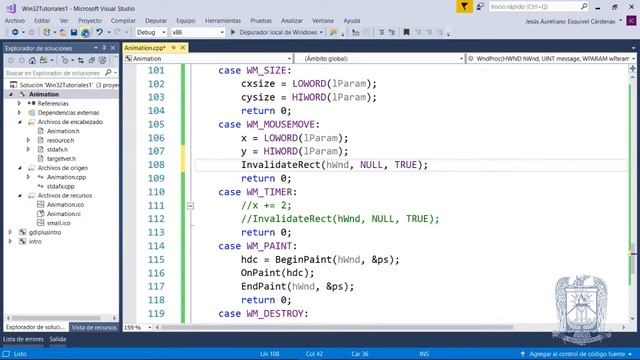This screenshot has height=360, width=640.
Task: Click the Navigate Backward toolbar icon
Action: point(15,32)
